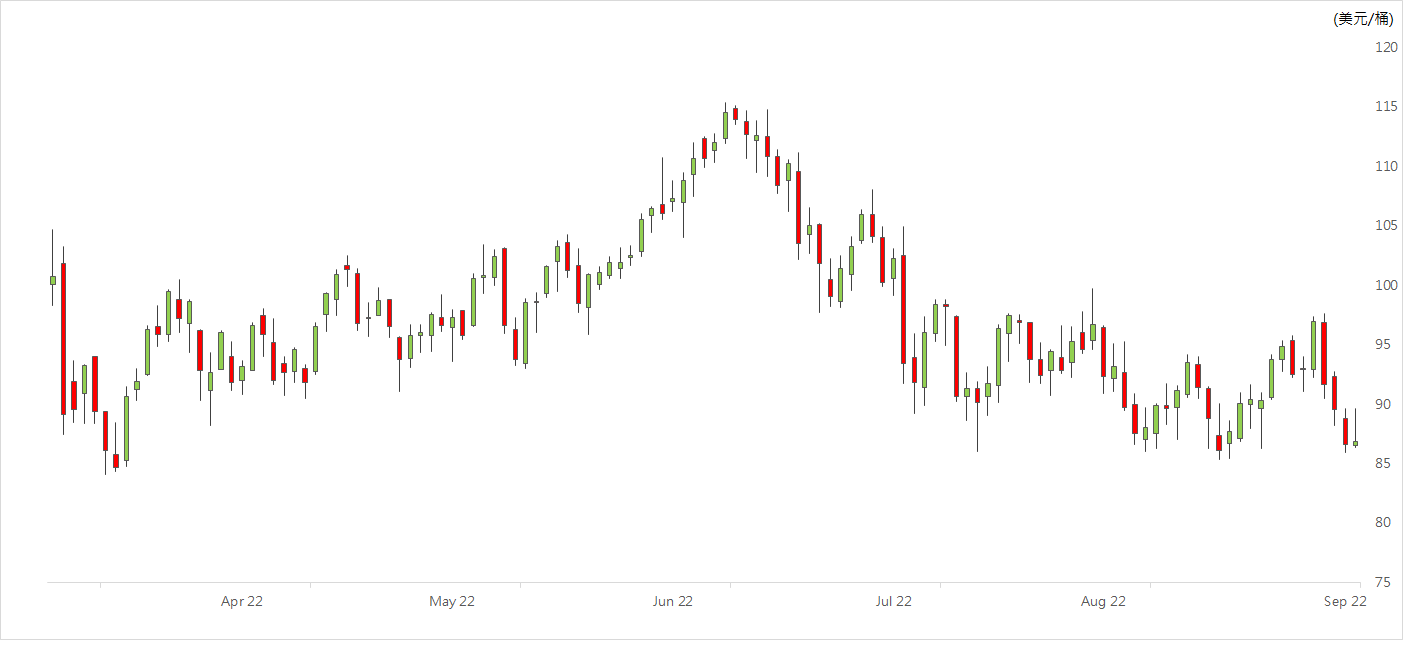
Task: Select the 115 price axis label
Action: point(1385,107)
